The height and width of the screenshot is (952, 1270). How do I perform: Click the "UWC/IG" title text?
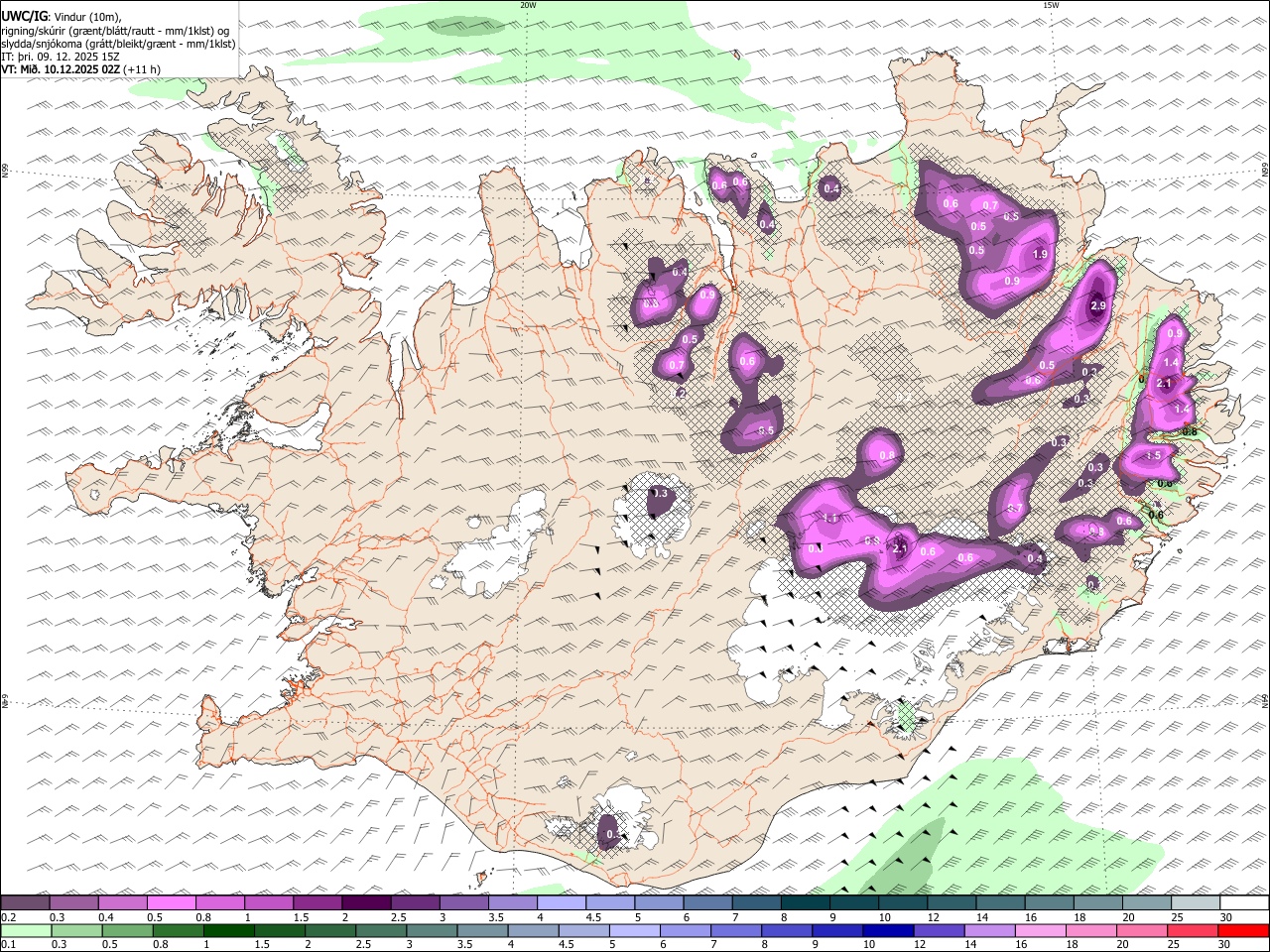24,17
